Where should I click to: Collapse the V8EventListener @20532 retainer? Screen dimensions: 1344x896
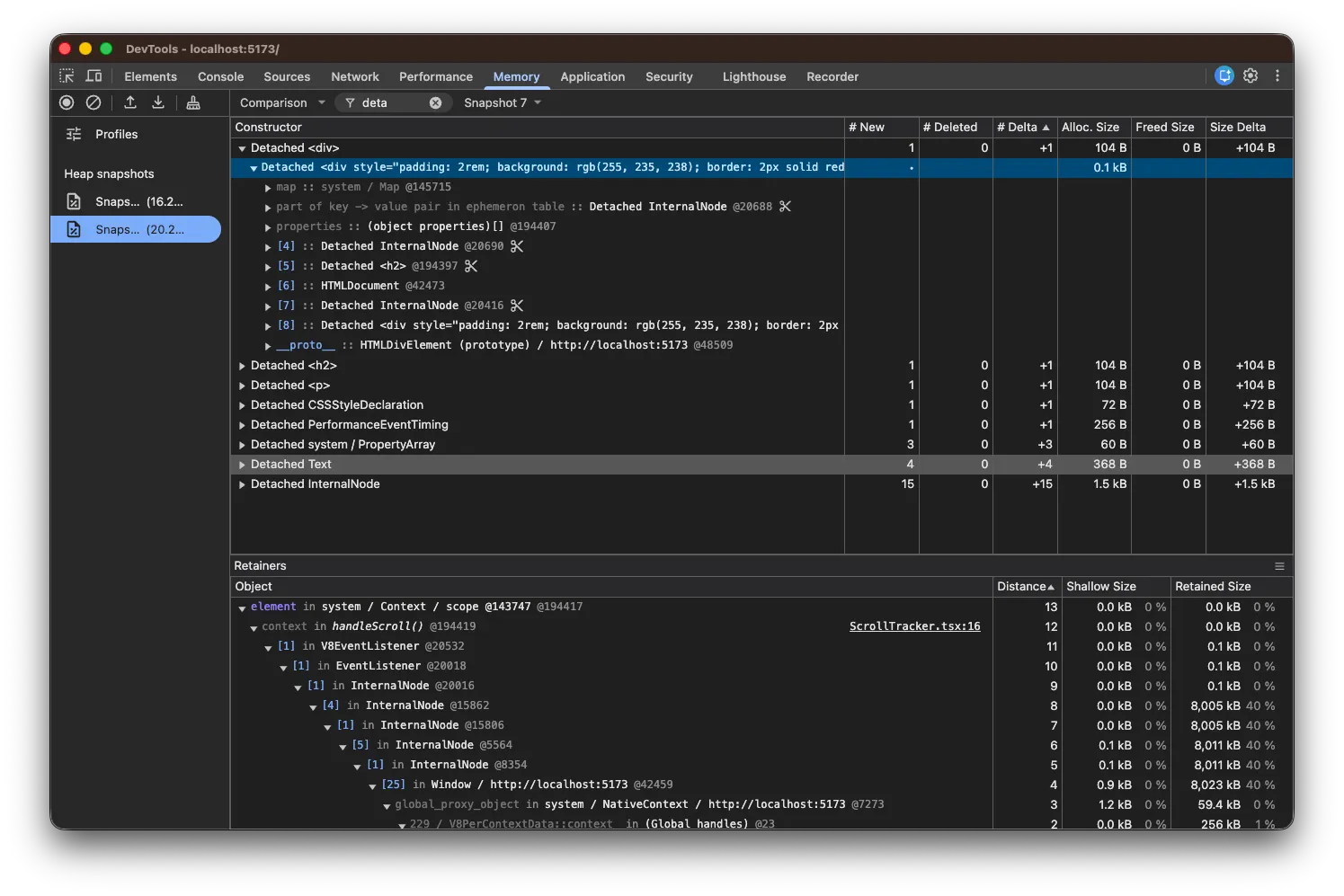pos(268,647)
